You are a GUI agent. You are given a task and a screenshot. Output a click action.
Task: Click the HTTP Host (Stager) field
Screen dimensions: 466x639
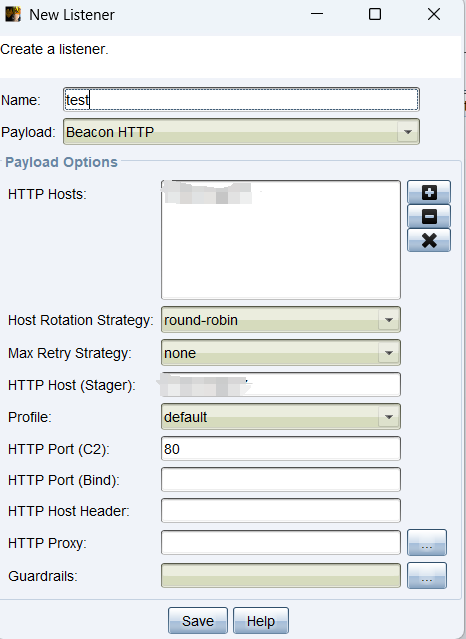281,385
